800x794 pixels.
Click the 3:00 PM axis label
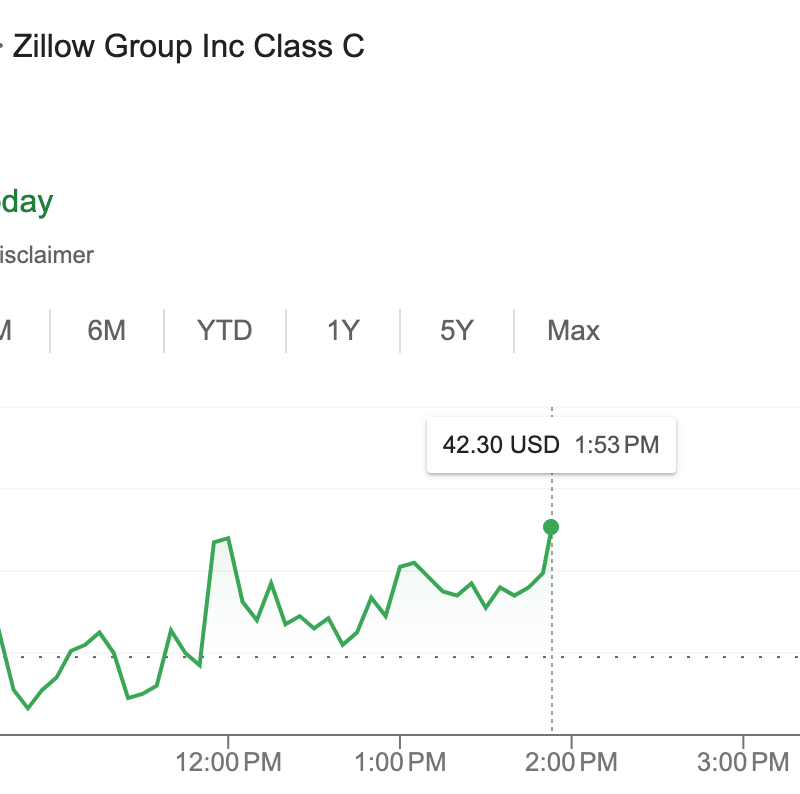pyautogui.click(x=743, y=764)
